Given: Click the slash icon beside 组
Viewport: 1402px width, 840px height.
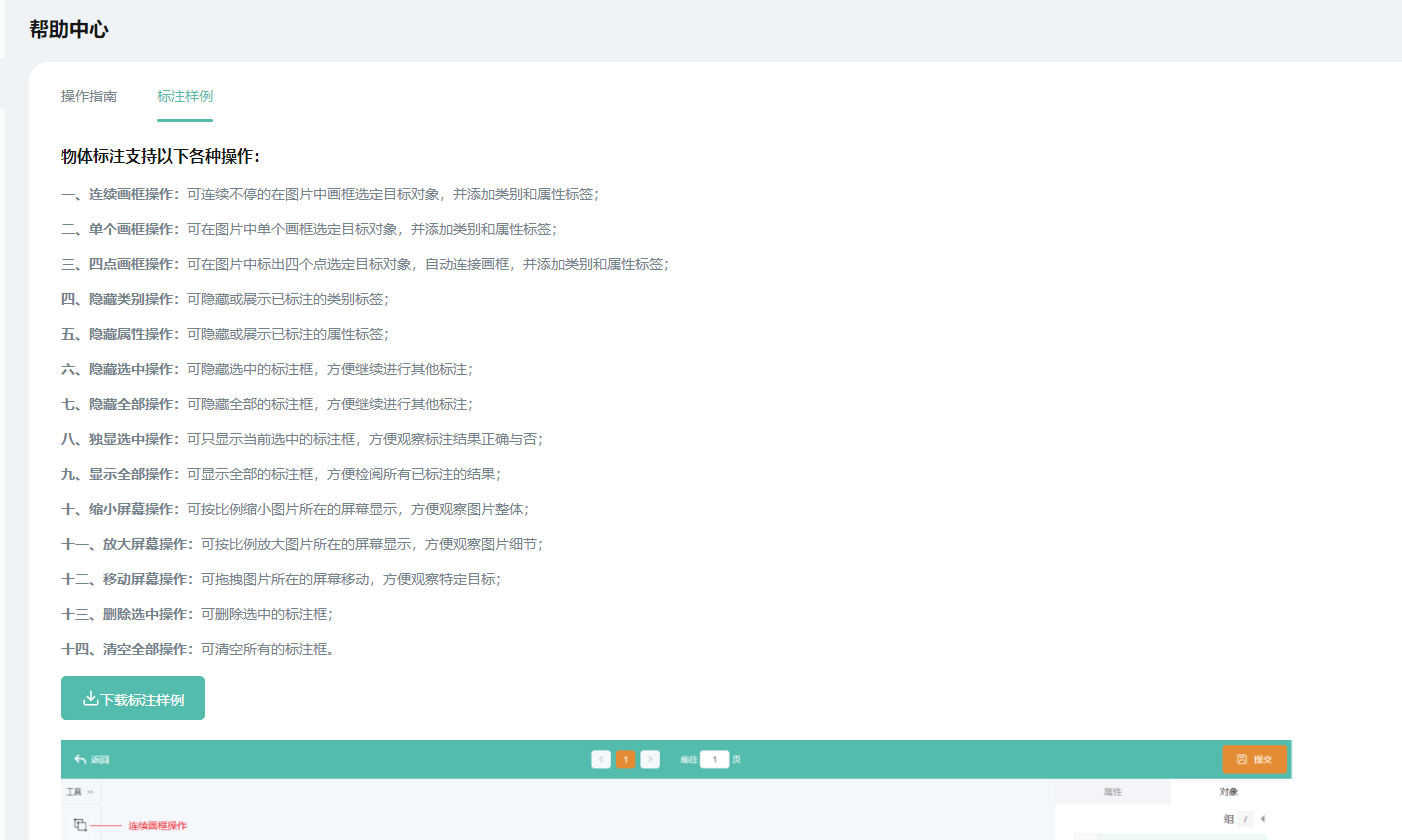Looking at the screenshot, I should (1245, 819).
